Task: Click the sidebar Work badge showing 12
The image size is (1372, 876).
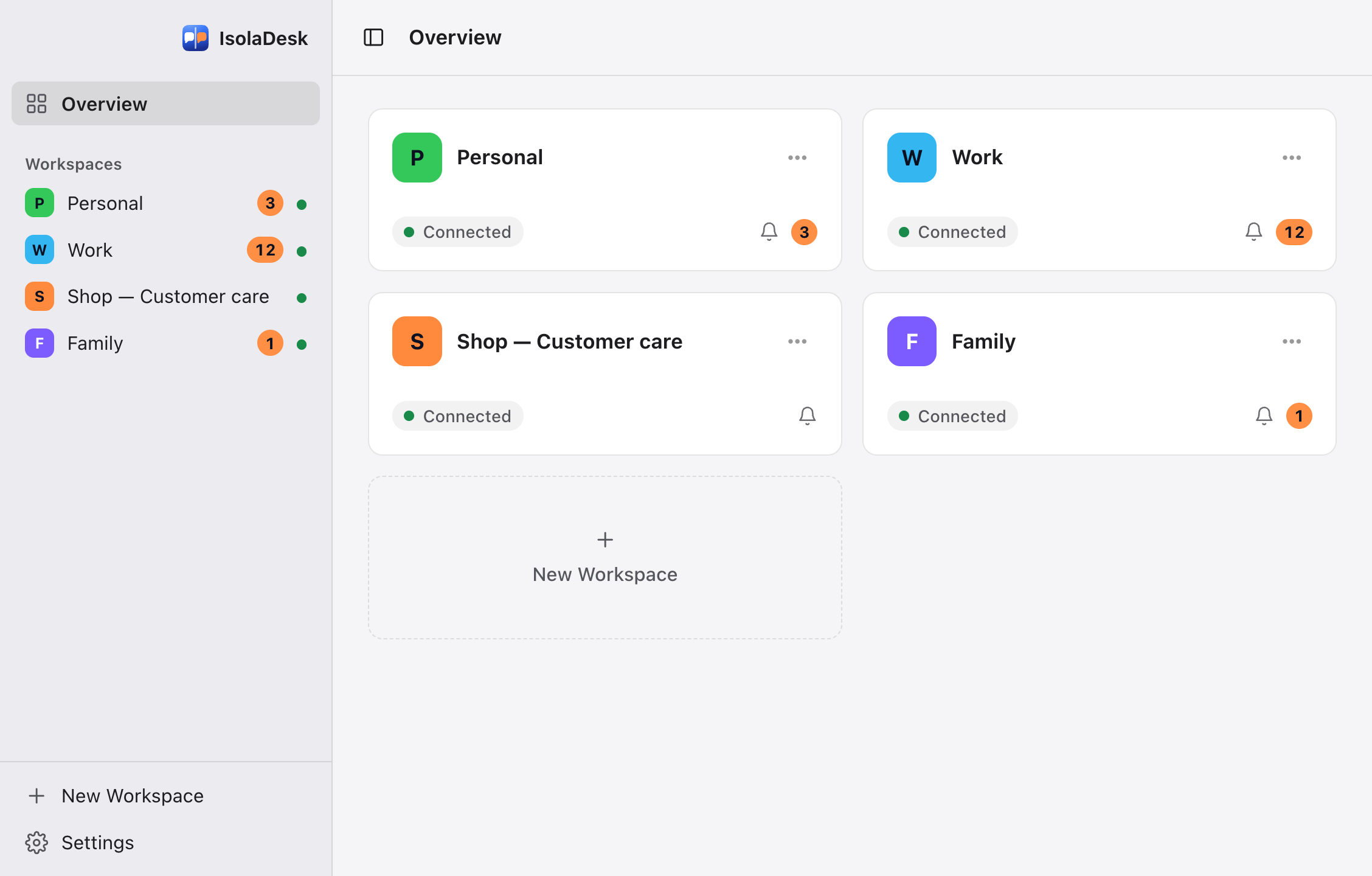Action: 265,250
